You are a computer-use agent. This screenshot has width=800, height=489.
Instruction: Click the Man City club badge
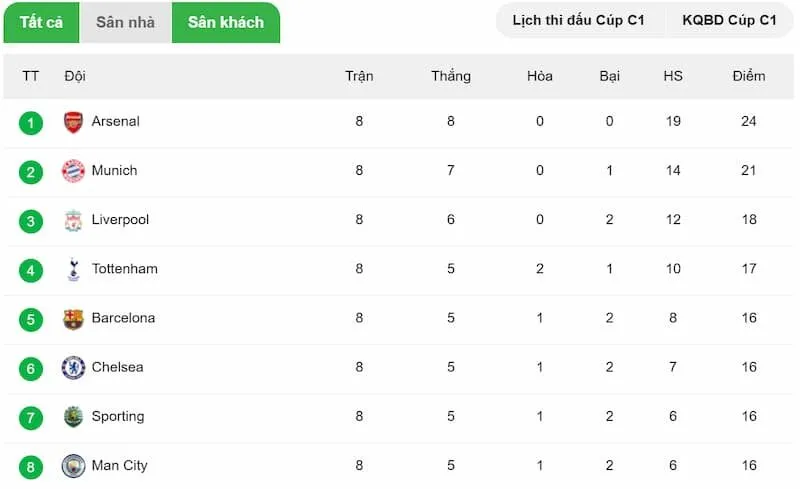coord(73,465)
